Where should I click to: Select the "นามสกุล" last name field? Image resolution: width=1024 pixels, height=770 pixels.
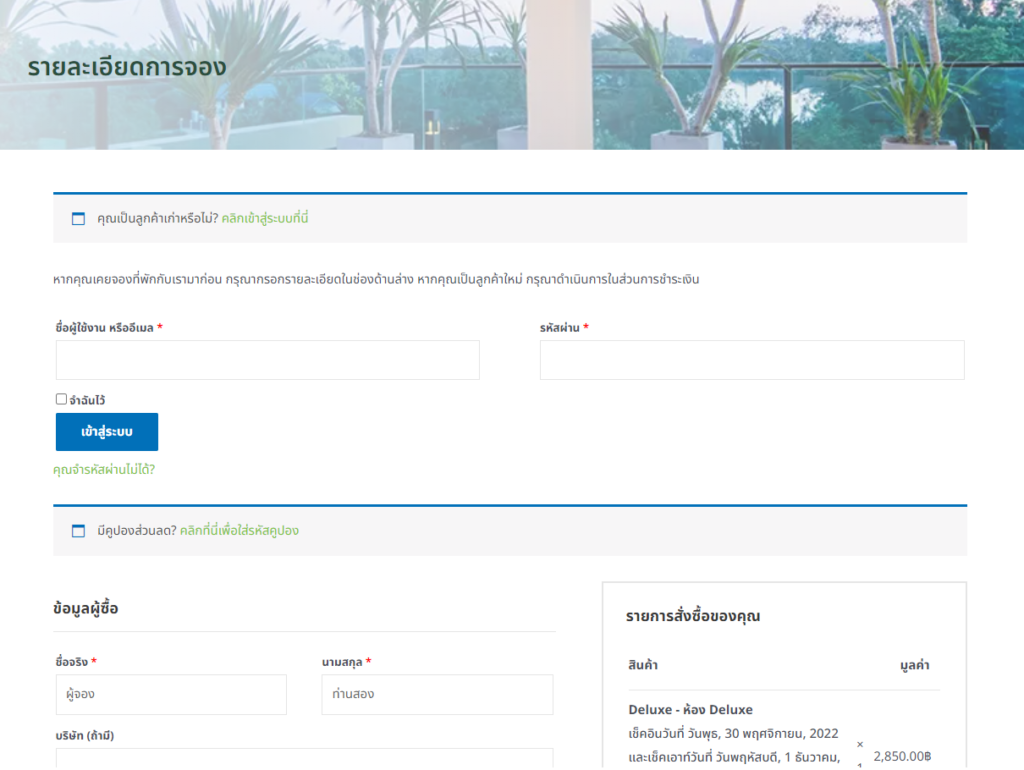tap(436, 694)
